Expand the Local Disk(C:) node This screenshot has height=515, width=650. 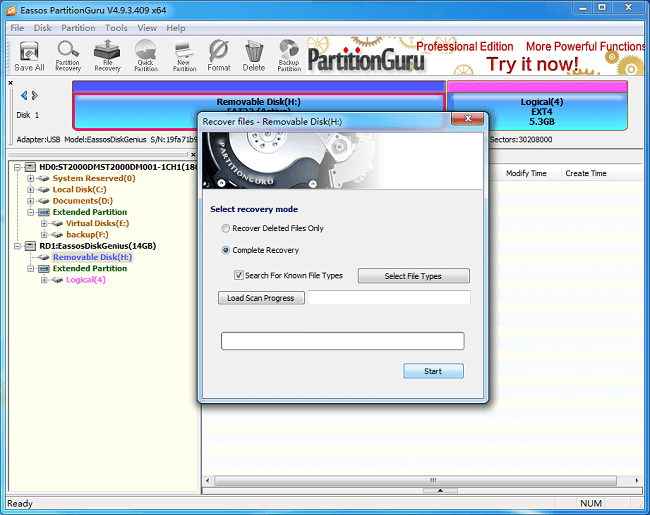click(x=31, y=190)
